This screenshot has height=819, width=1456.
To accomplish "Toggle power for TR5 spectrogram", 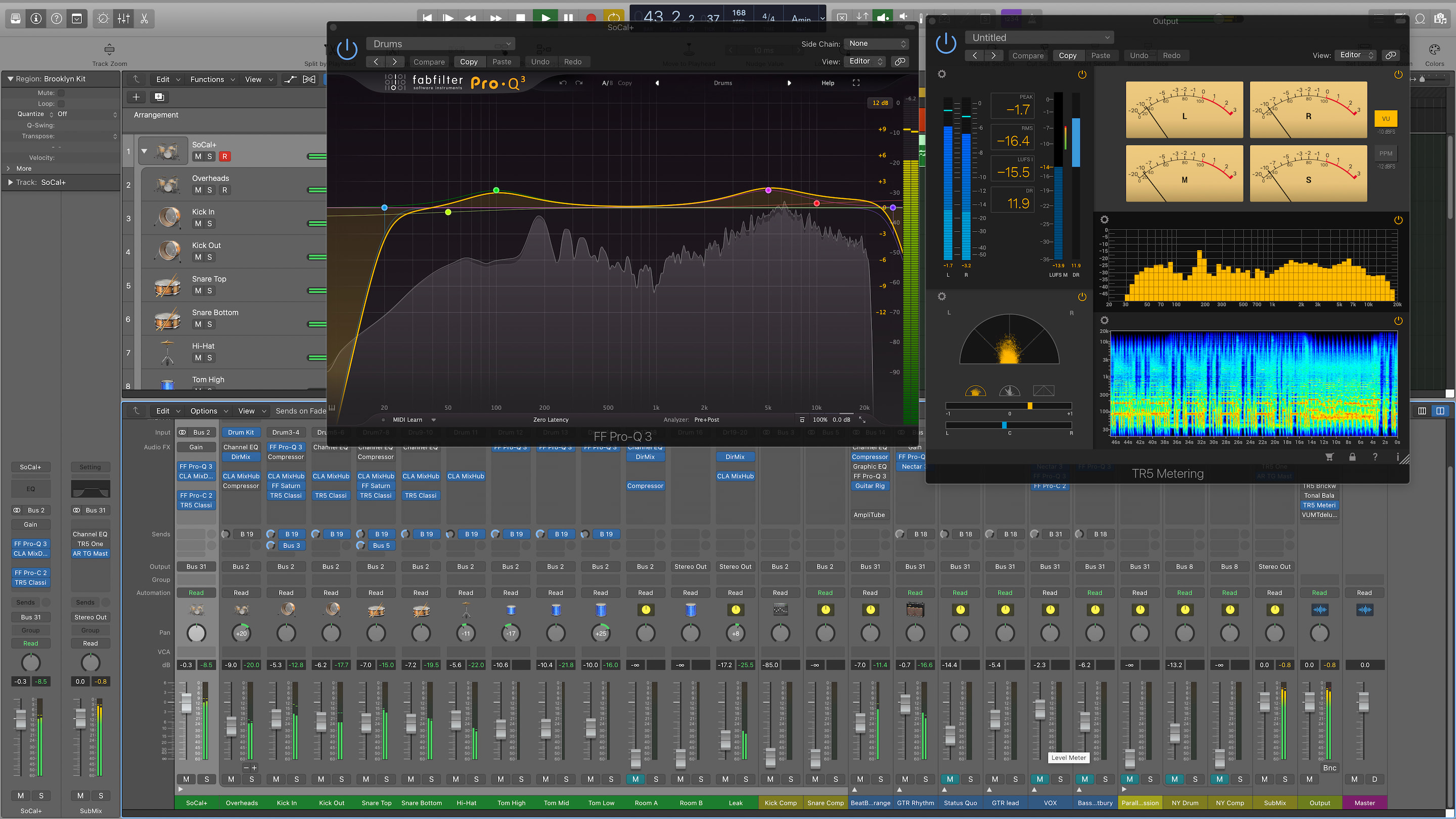I will pos(1398,321).
